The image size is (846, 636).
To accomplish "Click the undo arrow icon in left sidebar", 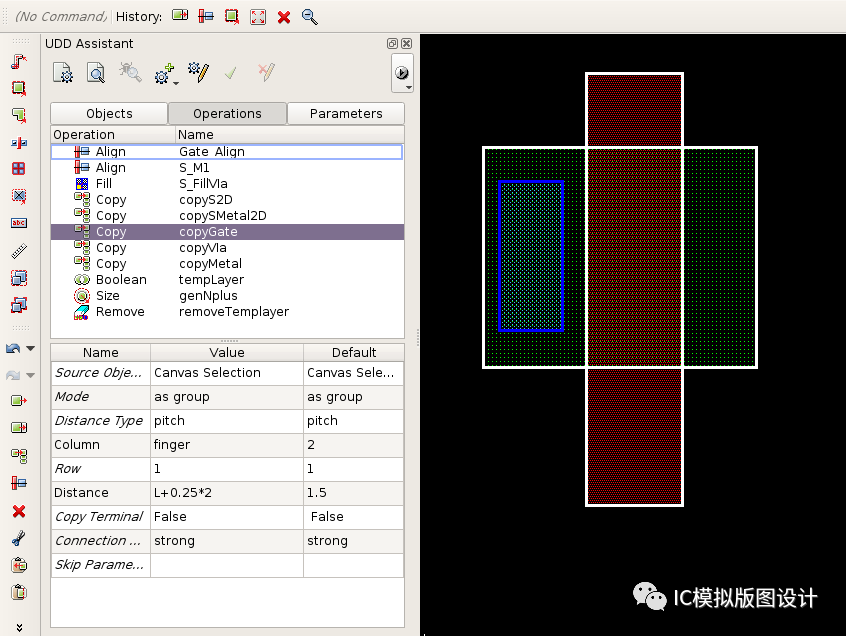I will tap(13, 348).
